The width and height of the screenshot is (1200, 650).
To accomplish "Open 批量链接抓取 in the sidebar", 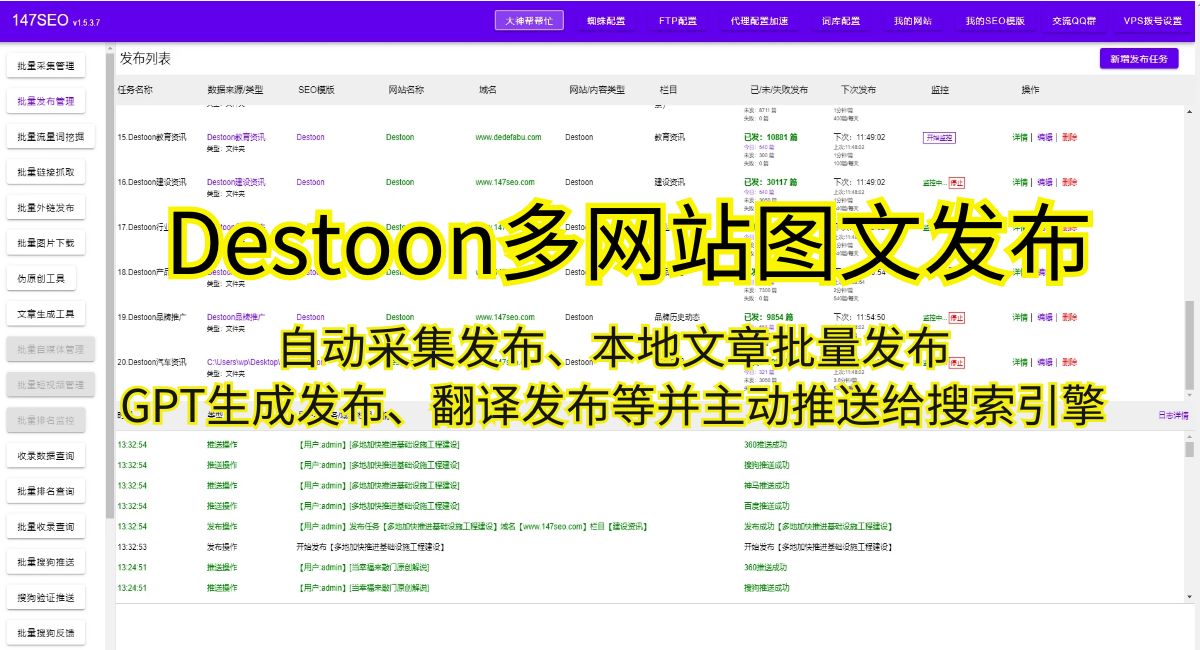I will 46,172.
